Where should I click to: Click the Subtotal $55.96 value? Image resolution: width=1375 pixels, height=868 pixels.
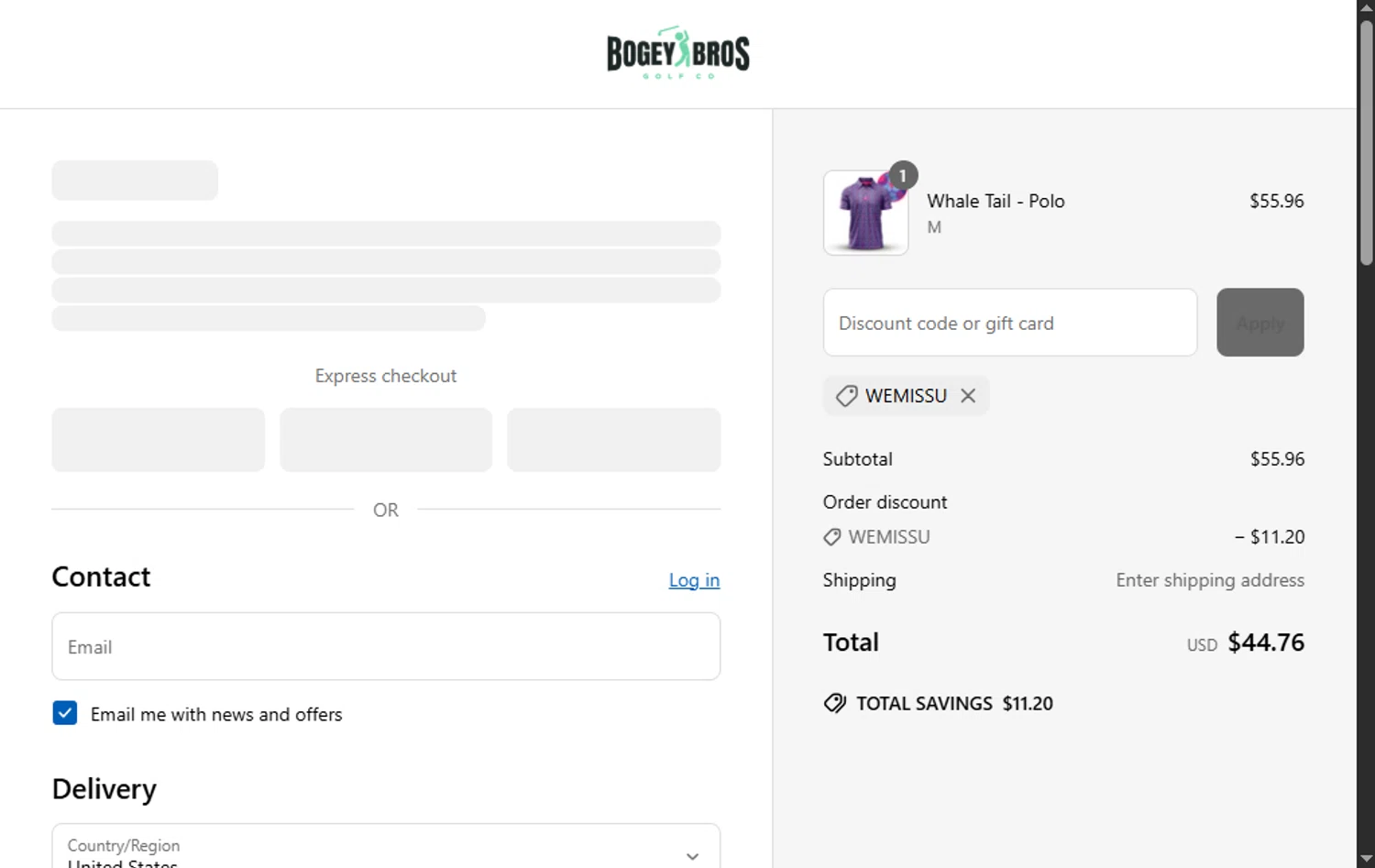(1277, 459)
